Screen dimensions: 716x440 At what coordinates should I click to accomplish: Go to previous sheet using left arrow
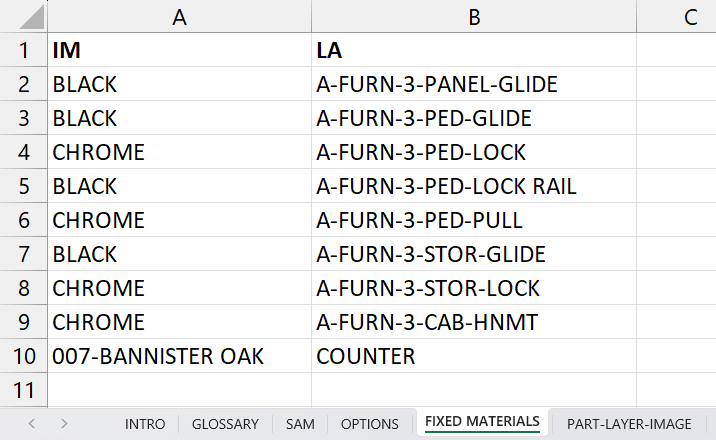click(x=32, y=424)
